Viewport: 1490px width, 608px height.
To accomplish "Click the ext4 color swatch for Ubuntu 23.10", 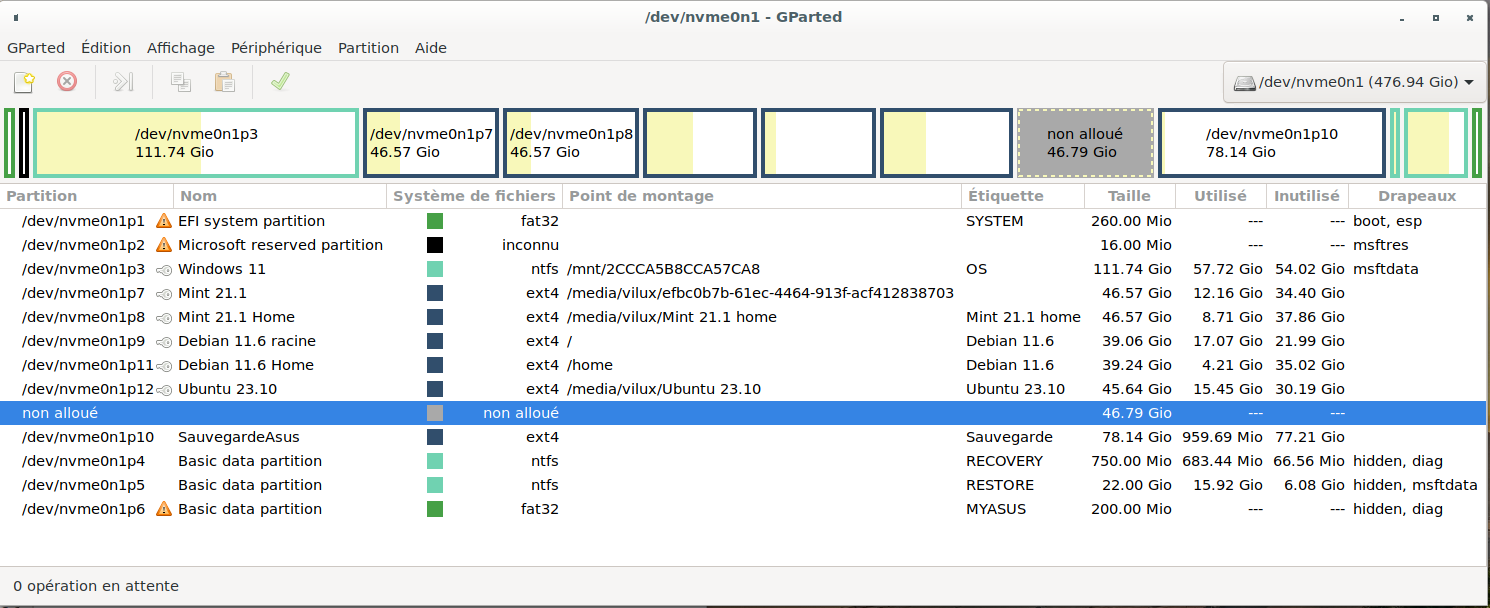I will pyautogui.click(x=435, y=389).
